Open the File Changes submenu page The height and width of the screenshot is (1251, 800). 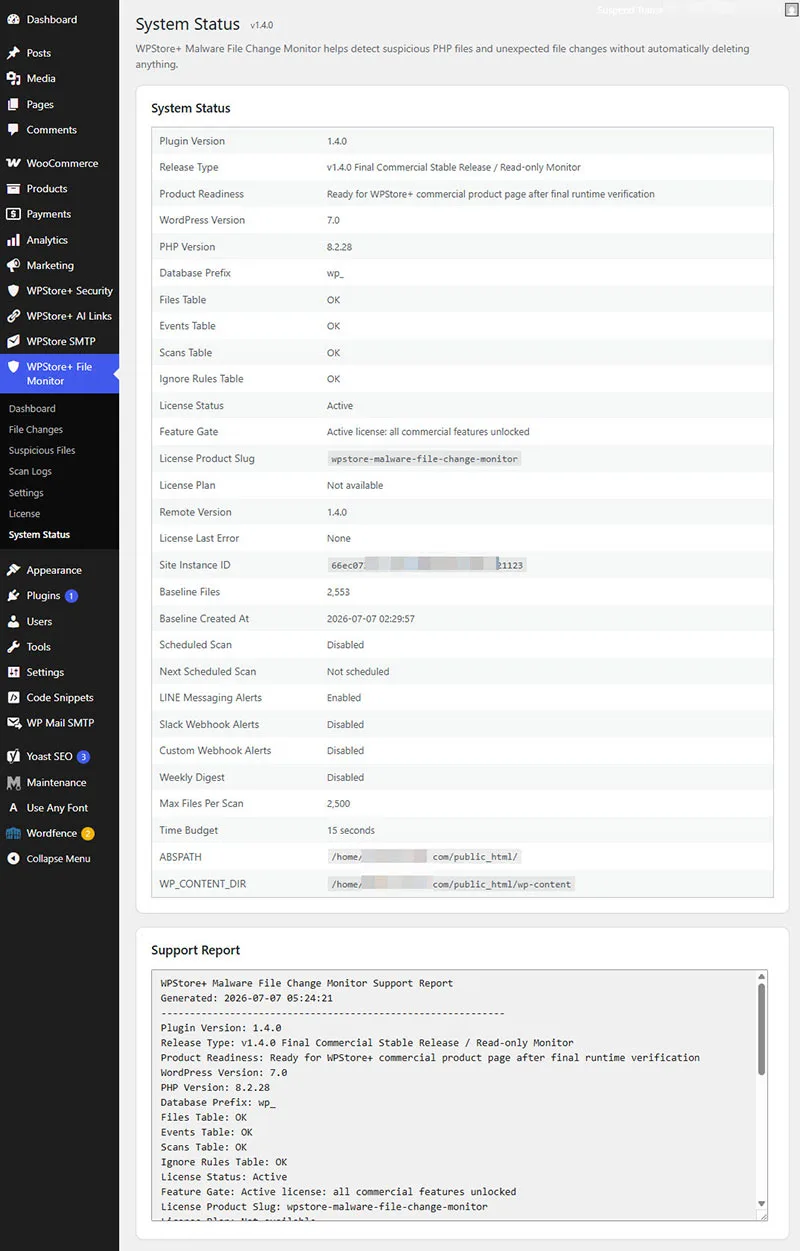click(x=36, y=429)
